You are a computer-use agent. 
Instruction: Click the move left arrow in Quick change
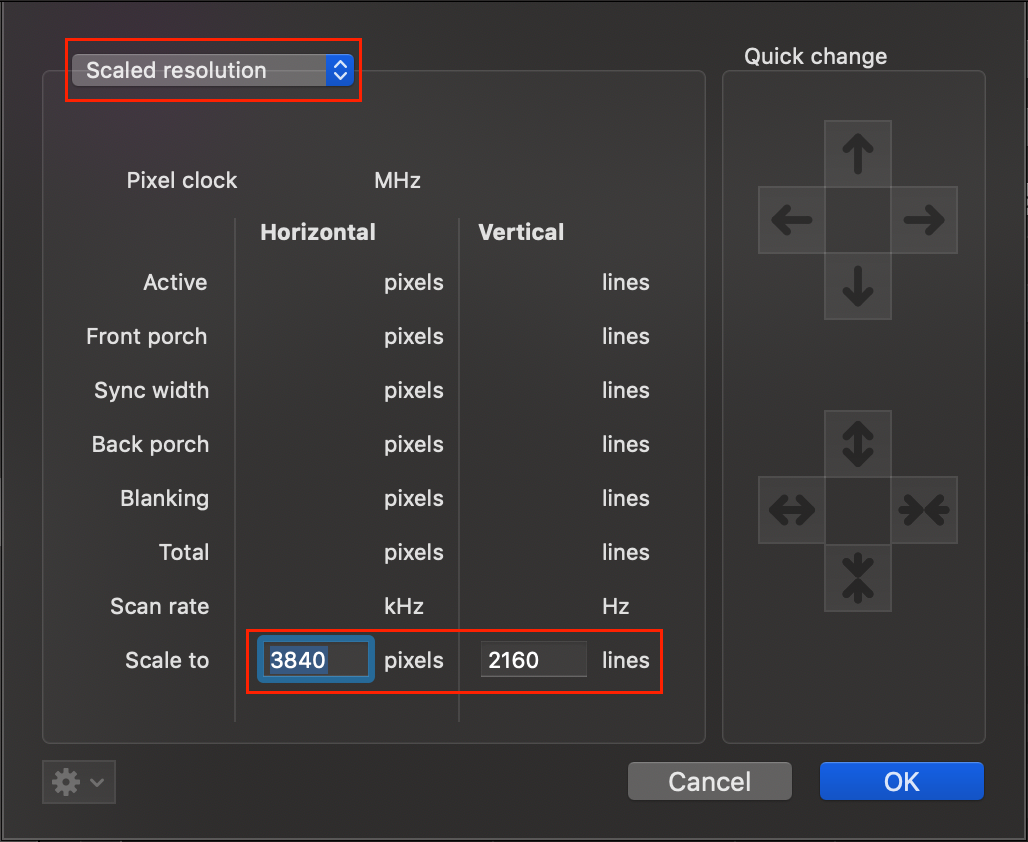(792, 220)
